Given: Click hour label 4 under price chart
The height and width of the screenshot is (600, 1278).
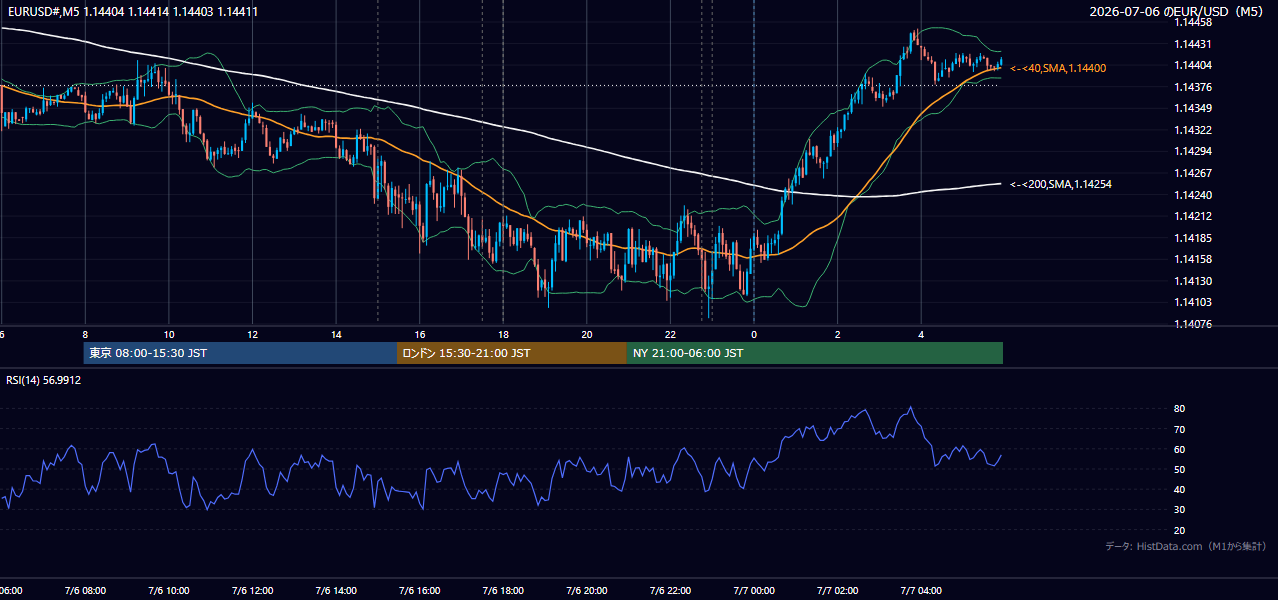Looking at the screenshot, I should [921, 334].
